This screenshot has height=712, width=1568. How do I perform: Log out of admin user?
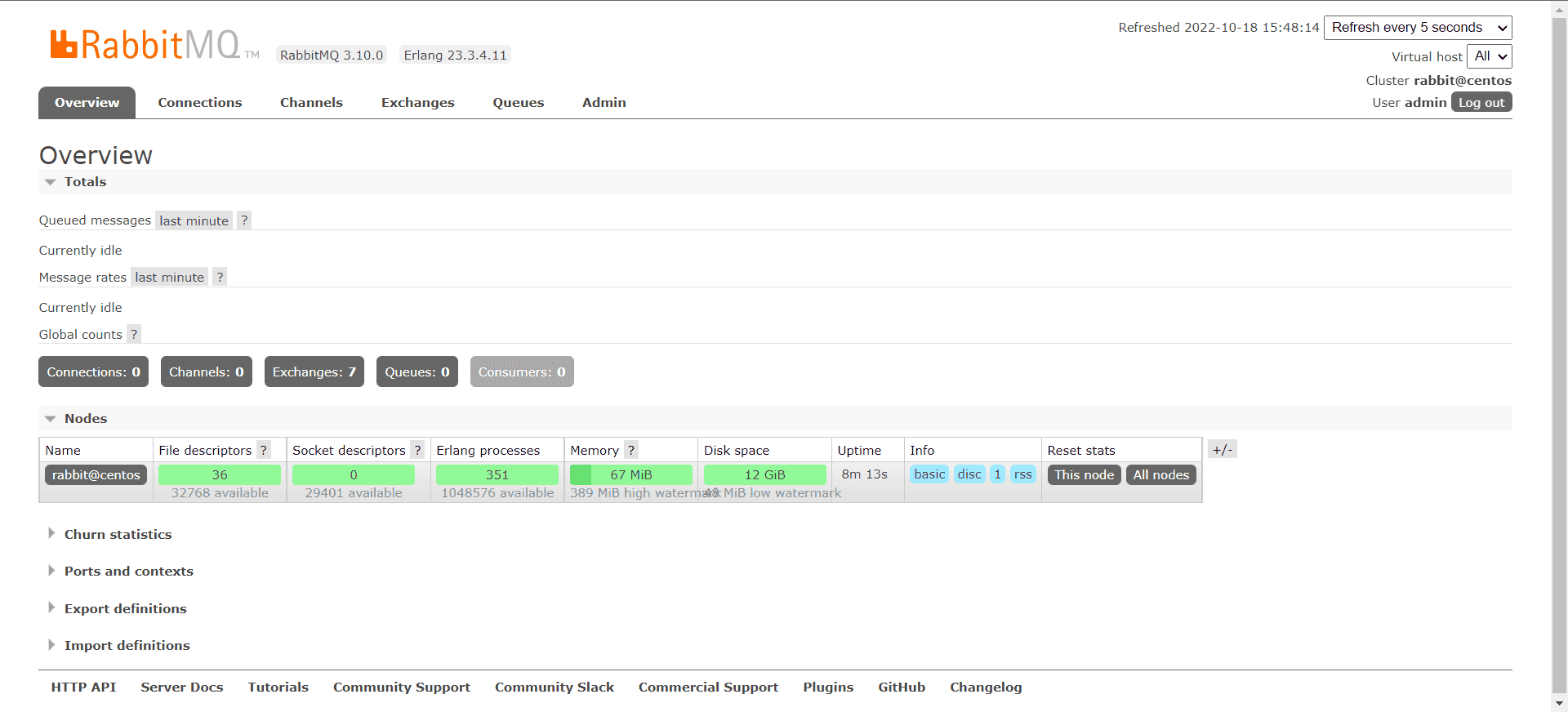(1481, 103)
